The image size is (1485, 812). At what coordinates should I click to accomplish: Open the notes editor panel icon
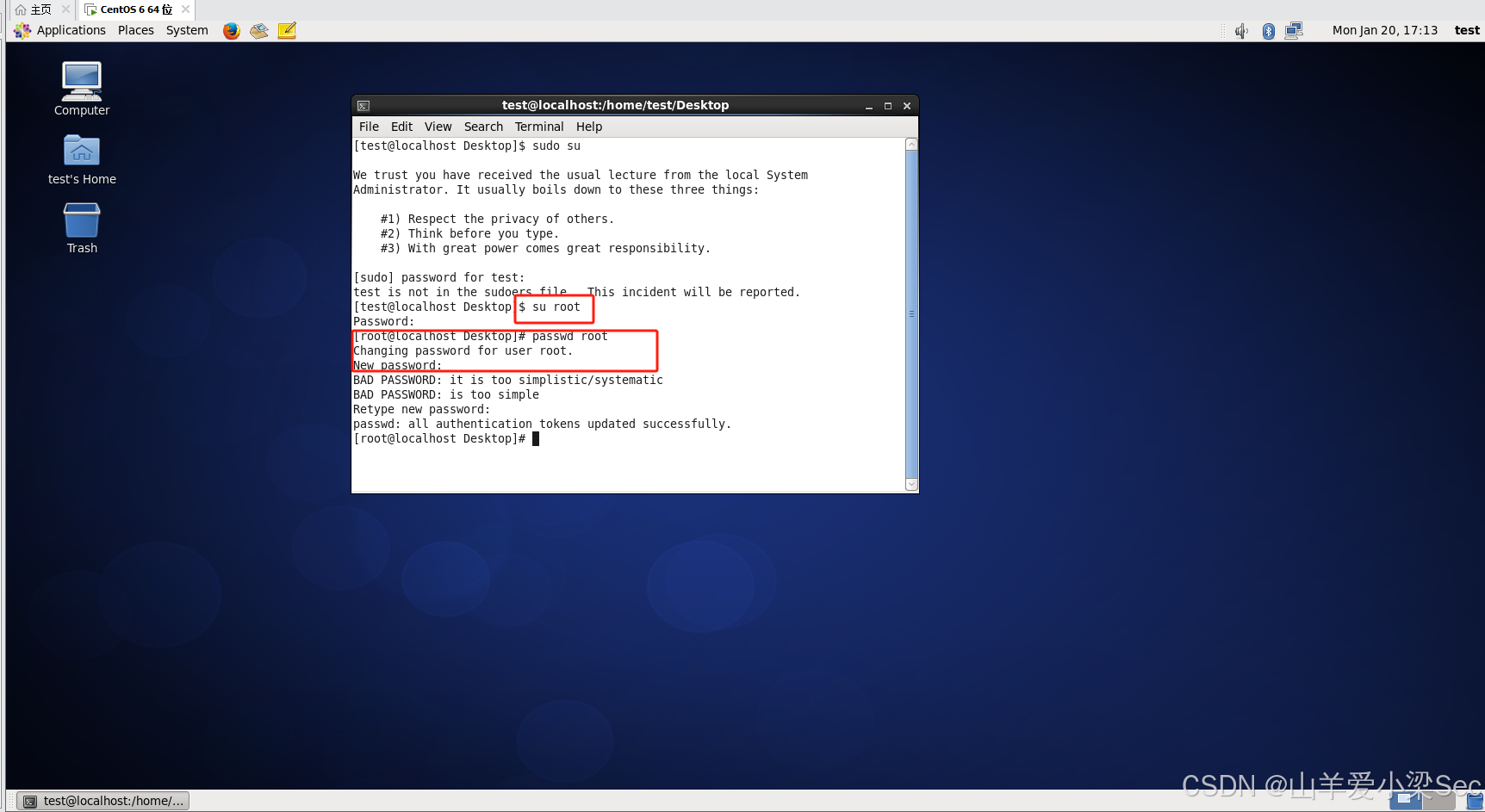288,31
